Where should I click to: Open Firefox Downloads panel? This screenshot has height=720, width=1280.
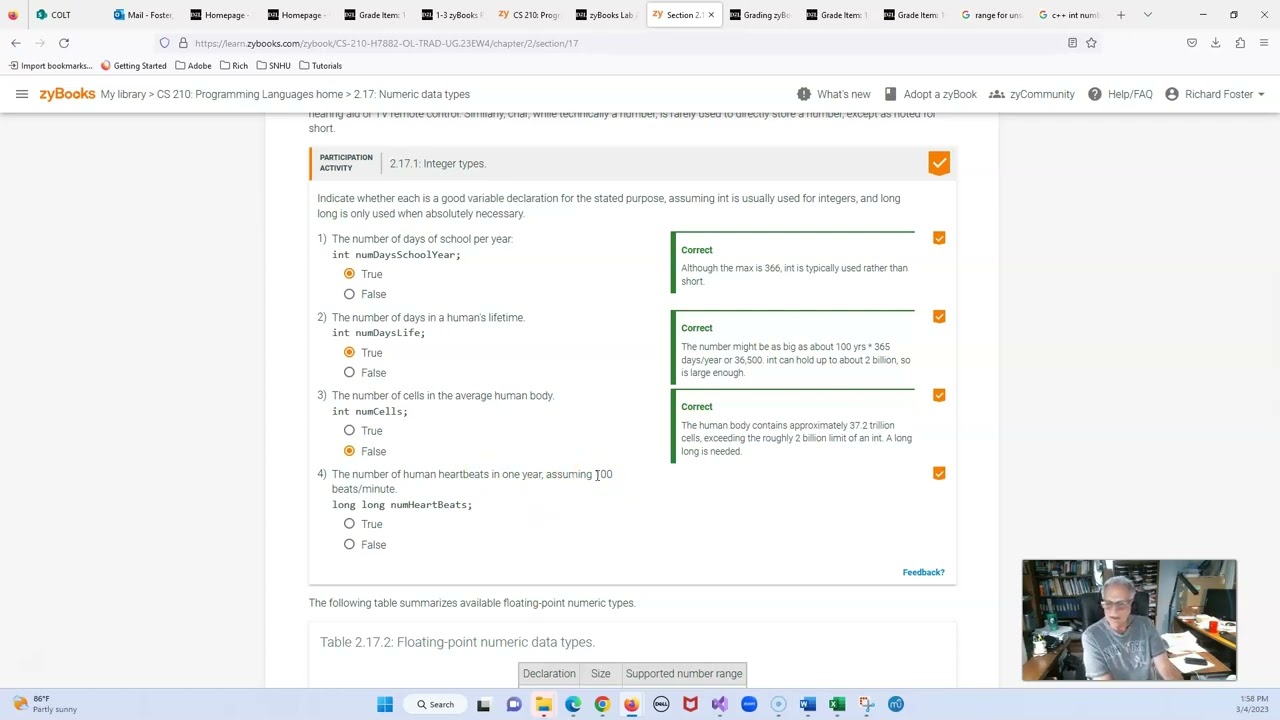(1215, 43)
